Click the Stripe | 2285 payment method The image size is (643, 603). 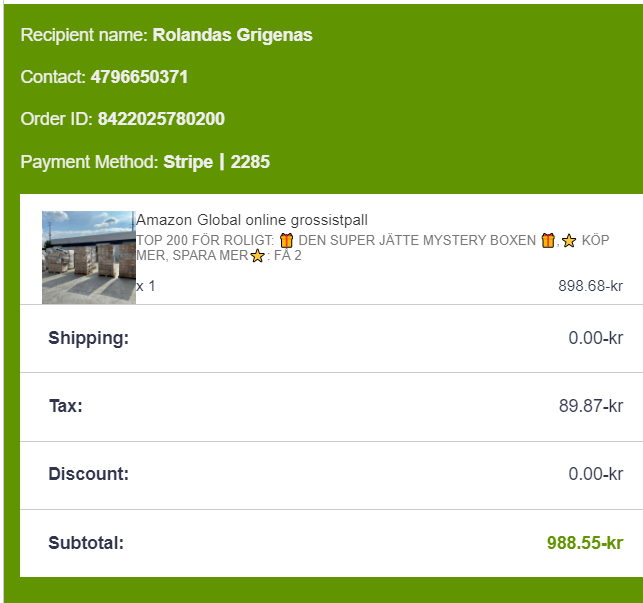pyautogui.click(x=216, y=161)
